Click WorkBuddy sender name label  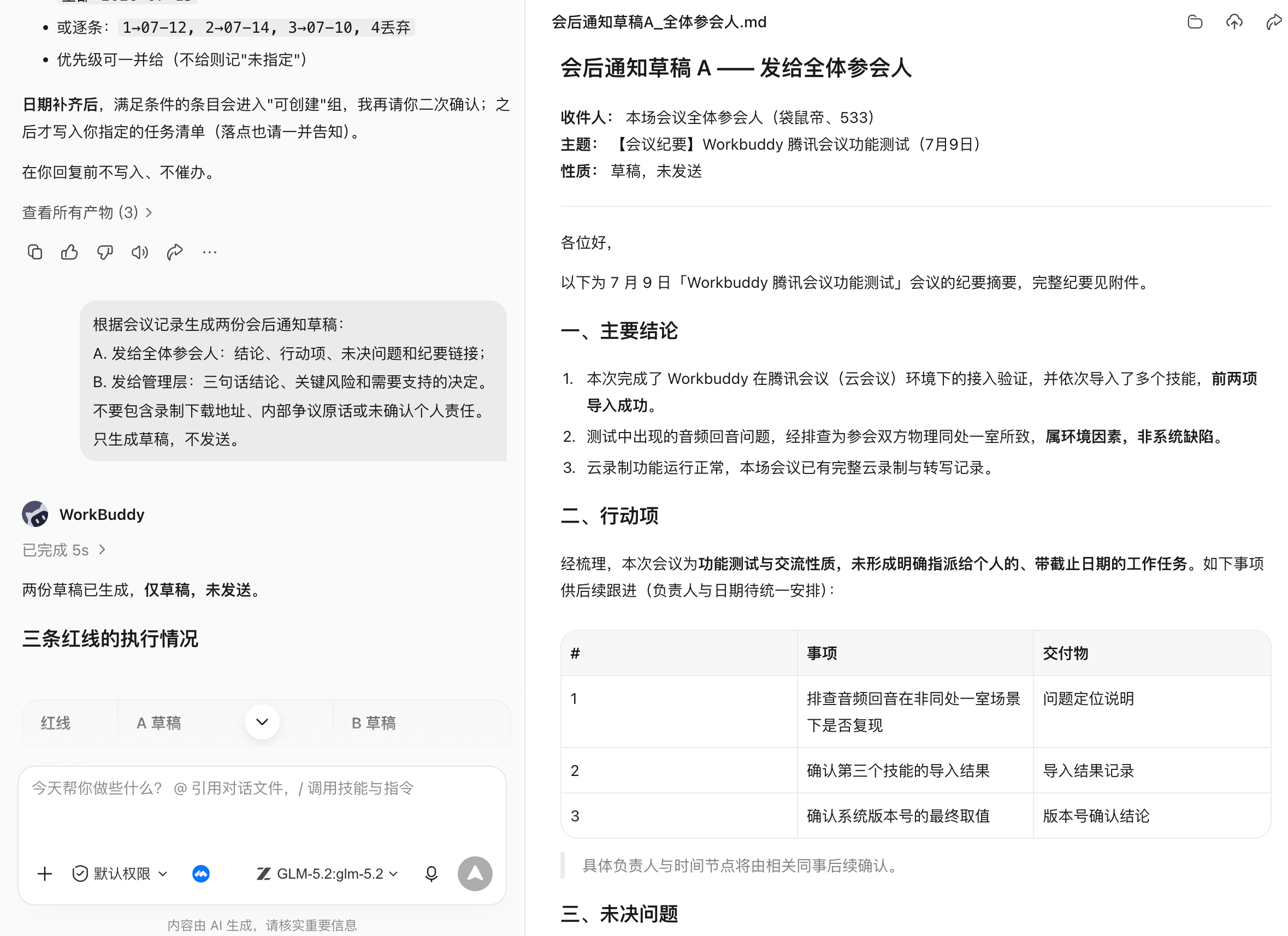[102, 514]
